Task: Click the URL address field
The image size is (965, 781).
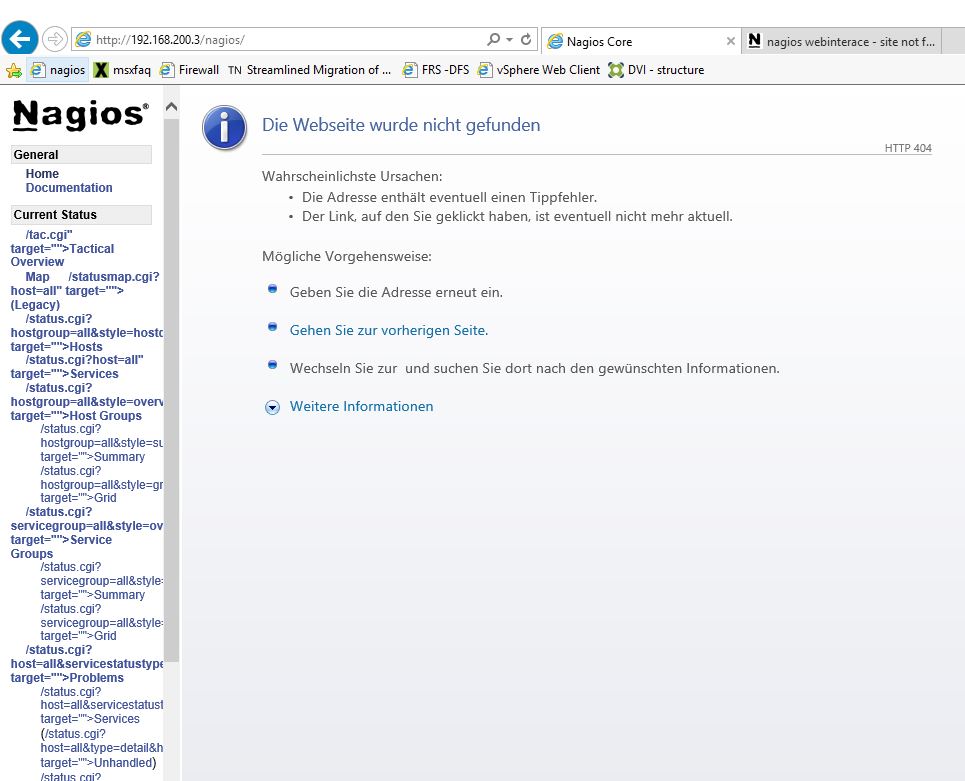Action: (x=280, y=40)
